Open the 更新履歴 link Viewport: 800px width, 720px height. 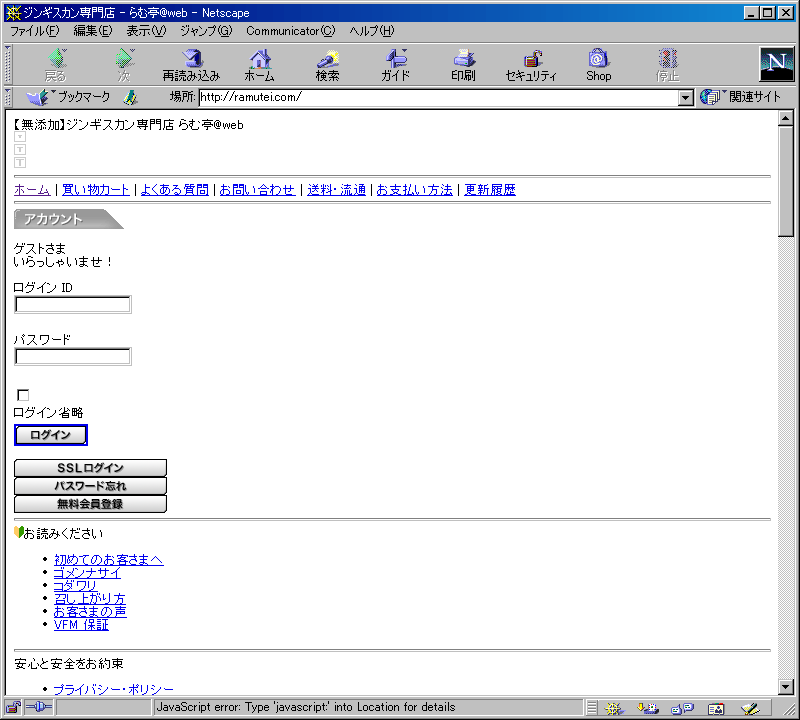pos(490,190)
